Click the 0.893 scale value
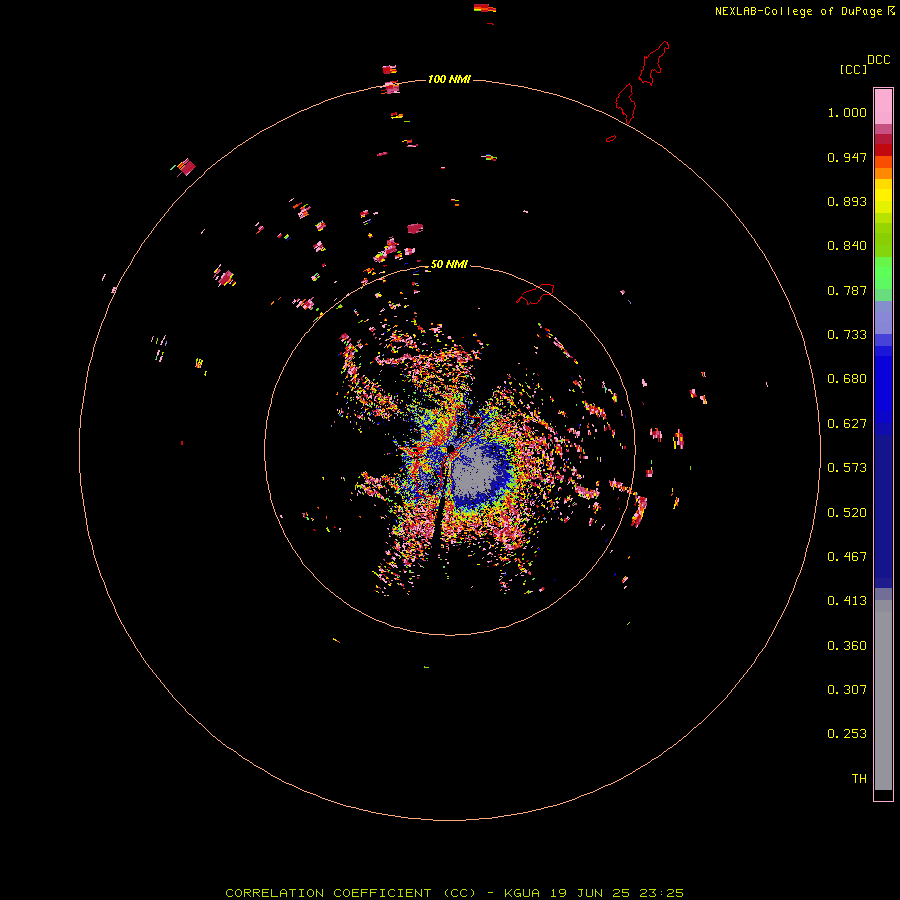Image resolution: width=900 pixels, height=900 pixels. click(847, 201)
